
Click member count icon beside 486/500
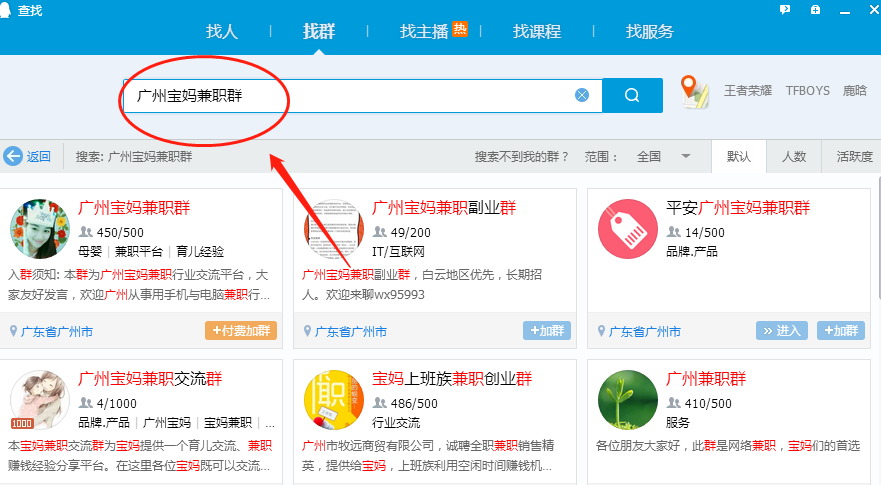tap(380, 402)
